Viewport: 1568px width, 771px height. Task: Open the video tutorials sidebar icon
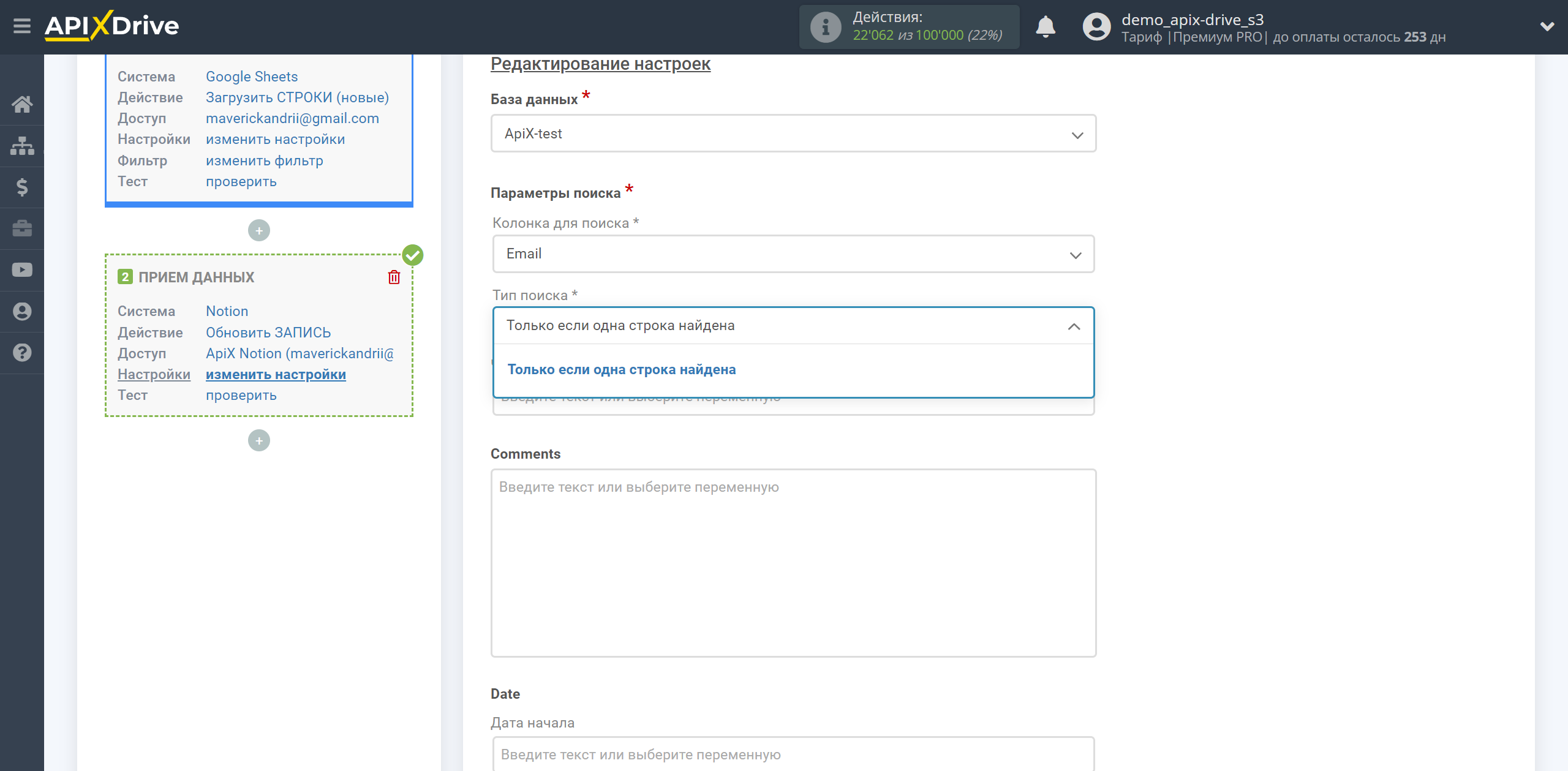pos(22,270)
